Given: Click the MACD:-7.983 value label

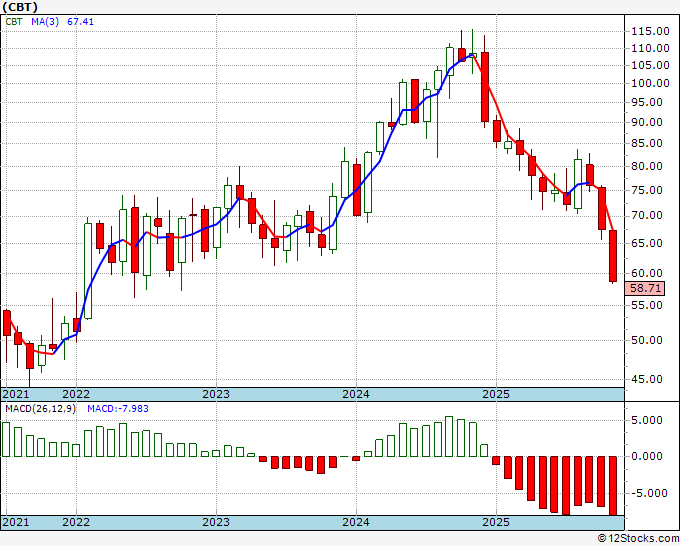Looking at the screenshot, I should point(118,409).
